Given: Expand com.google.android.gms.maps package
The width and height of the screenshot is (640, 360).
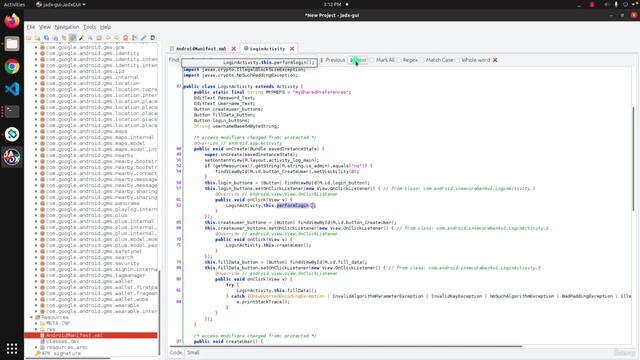Looking at the screenshot, I should tap(36, 131).
